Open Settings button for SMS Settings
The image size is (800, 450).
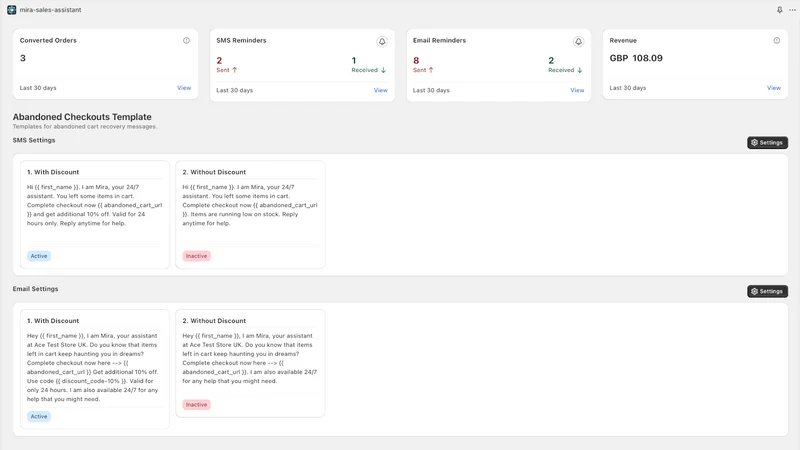[767, 142]
